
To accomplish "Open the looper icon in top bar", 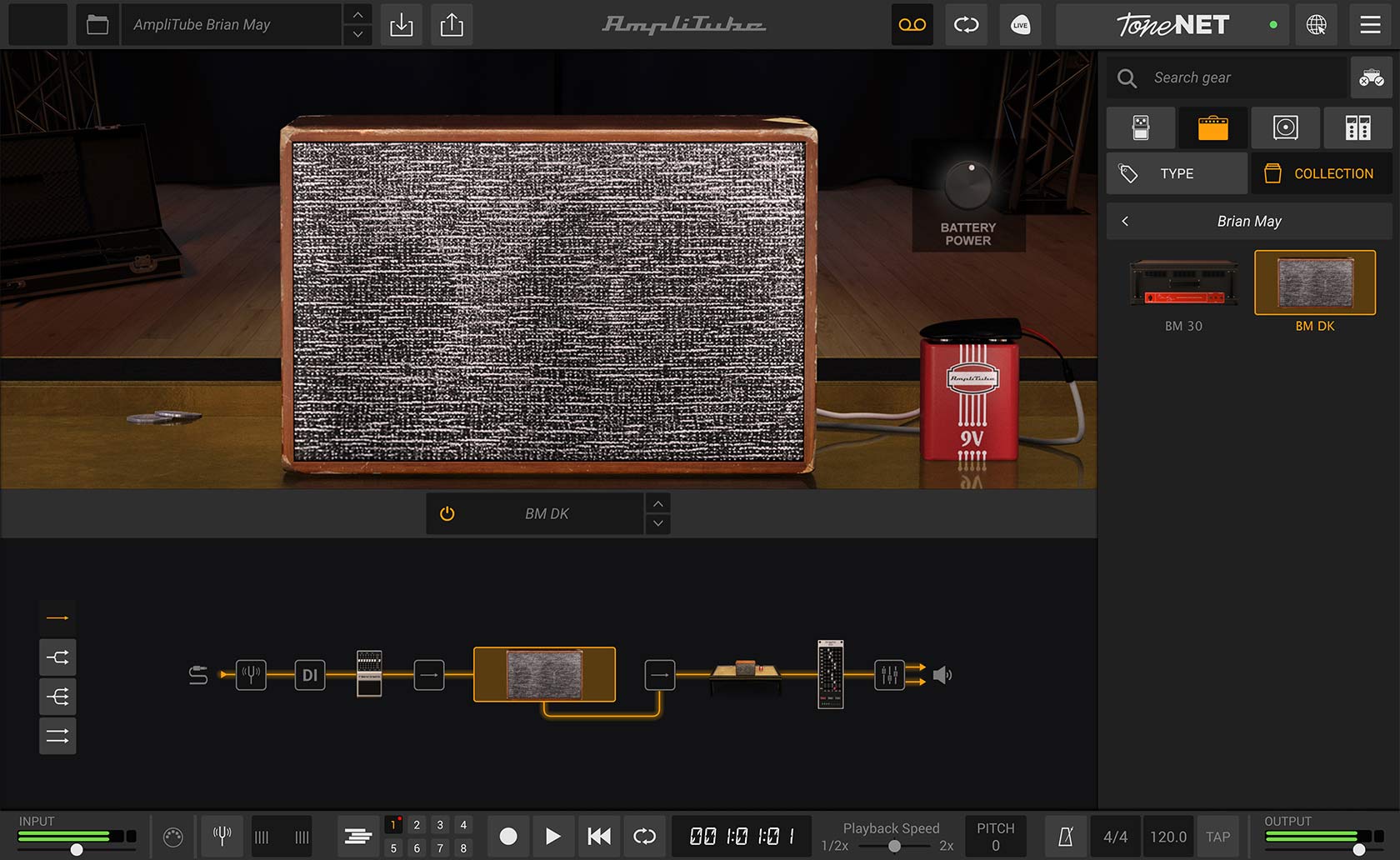I will pyautogui.click(x=966, y=25).
